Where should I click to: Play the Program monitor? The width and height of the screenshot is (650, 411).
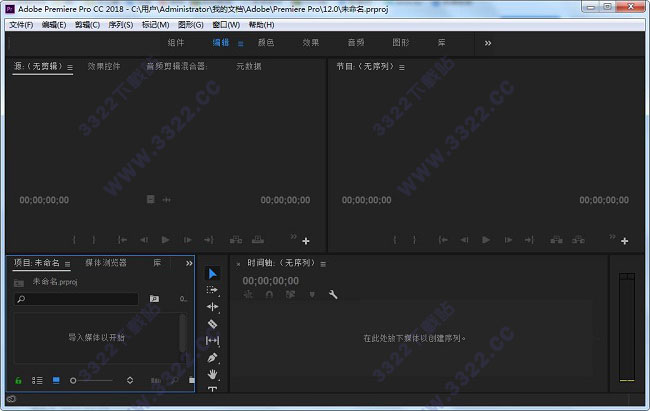486,240
